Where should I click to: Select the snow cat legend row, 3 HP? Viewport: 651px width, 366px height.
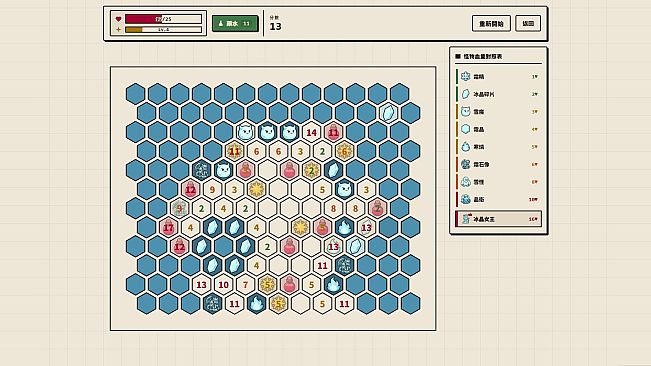[x=499, y=112]
